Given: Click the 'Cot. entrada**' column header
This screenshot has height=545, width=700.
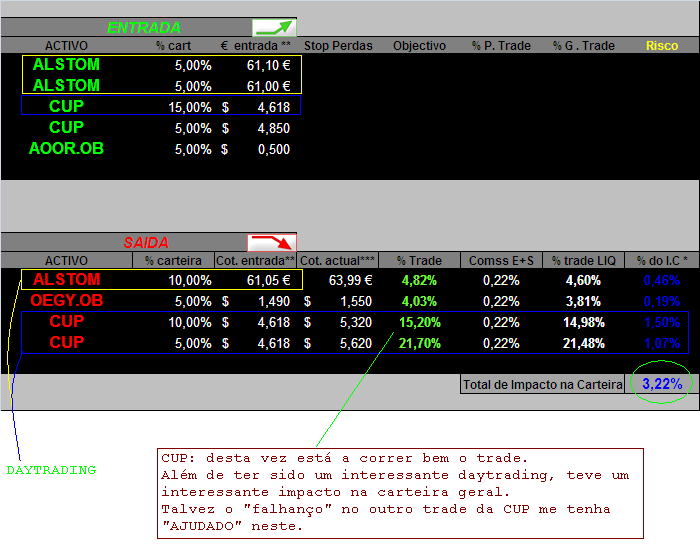Looking at the screenshot, I should [255, 260].
